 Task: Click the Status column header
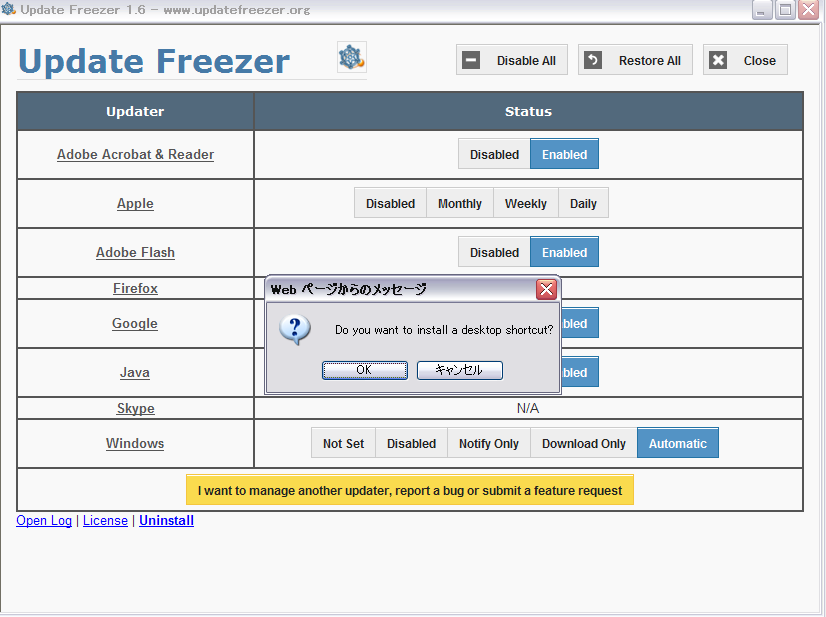coord(528,111)
